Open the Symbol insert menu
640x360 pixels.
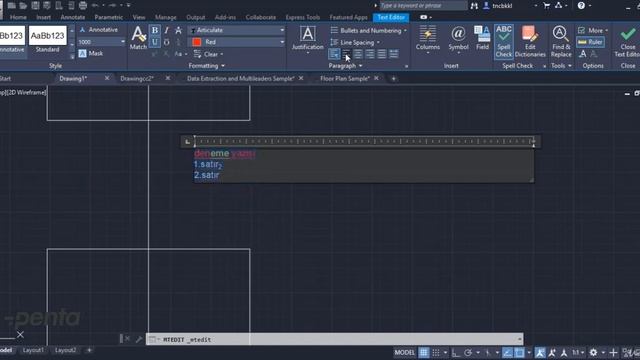click(458, 40)
